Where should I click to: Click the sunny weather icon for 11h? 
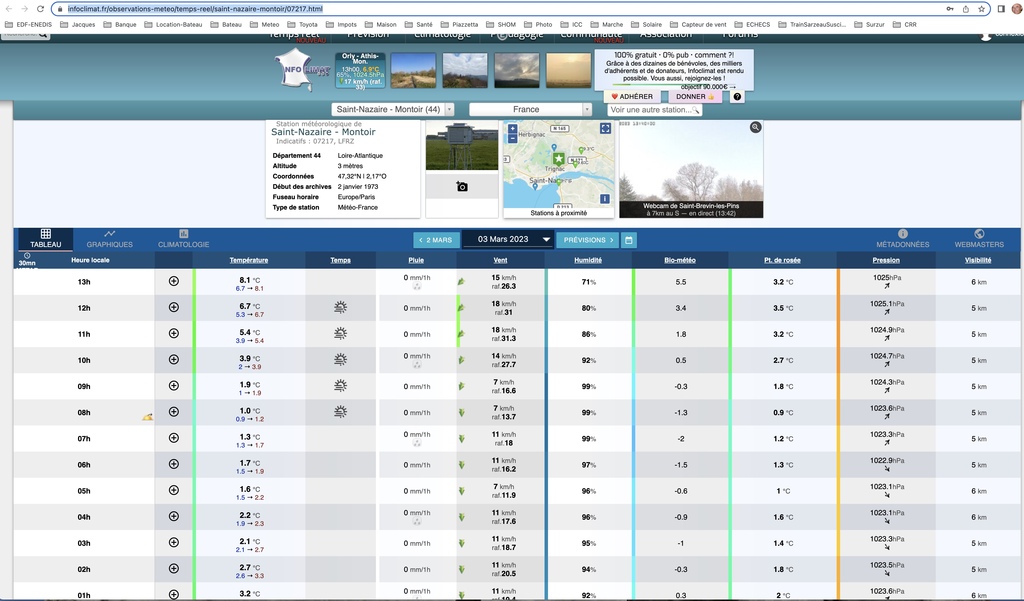[x=340, y=333]
